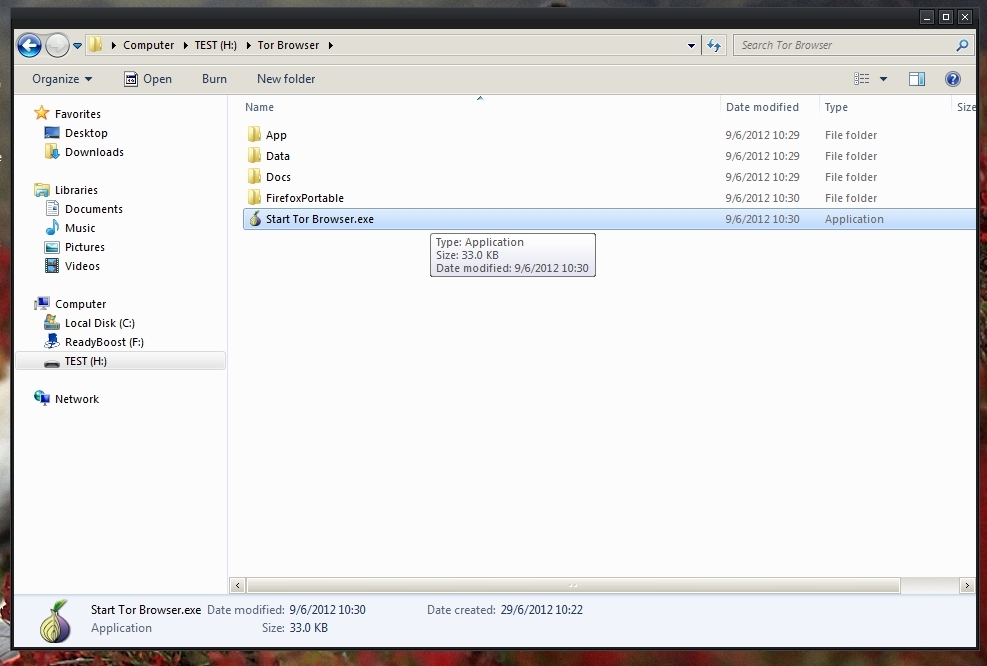The image size is (987, 666).
Task: Open the Documents library
Action: pos(93,209)
